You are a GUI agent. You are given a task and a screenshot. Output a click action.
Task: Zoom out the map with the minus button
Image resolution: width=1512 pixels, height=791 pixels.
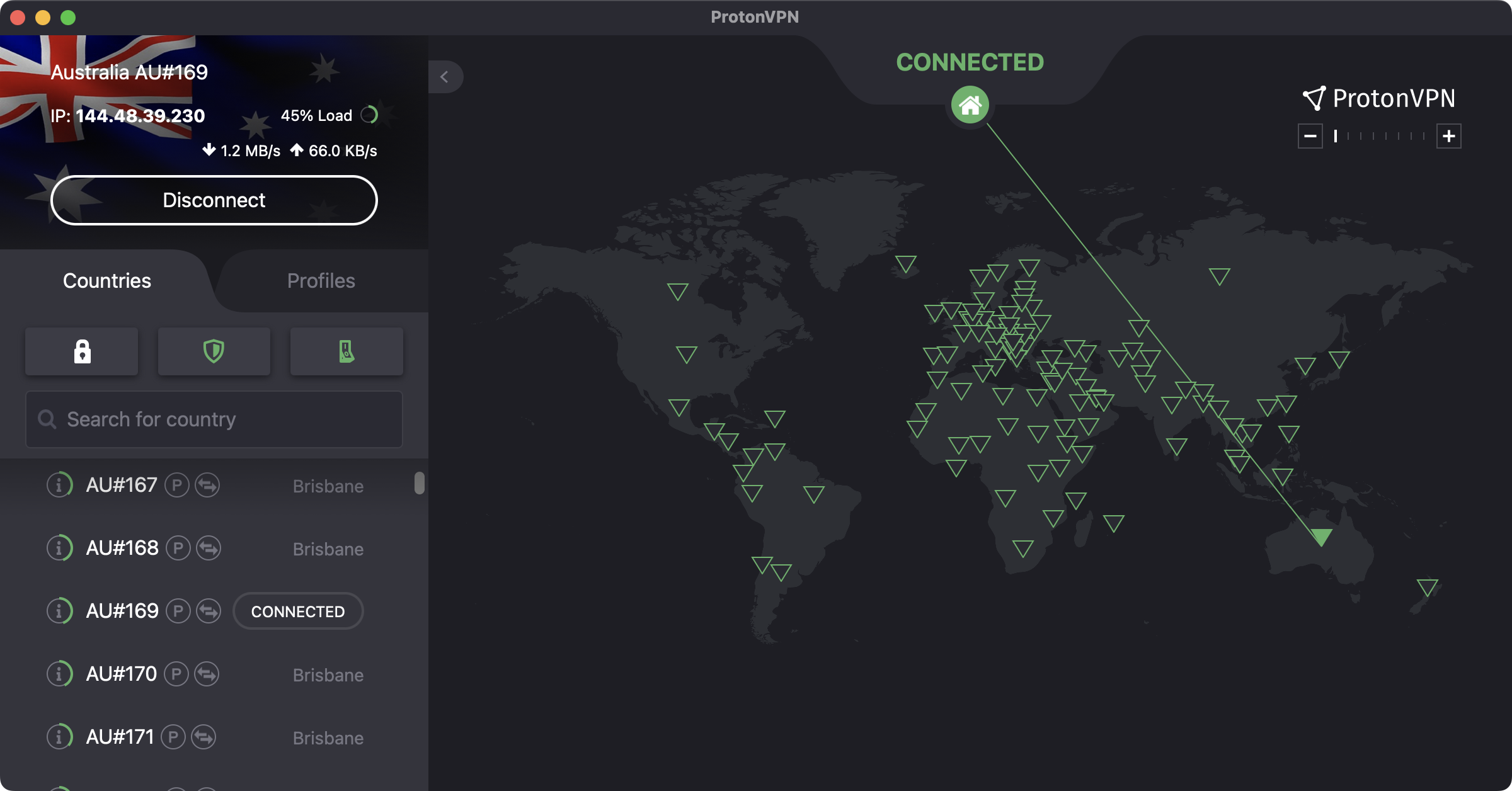1310,136
